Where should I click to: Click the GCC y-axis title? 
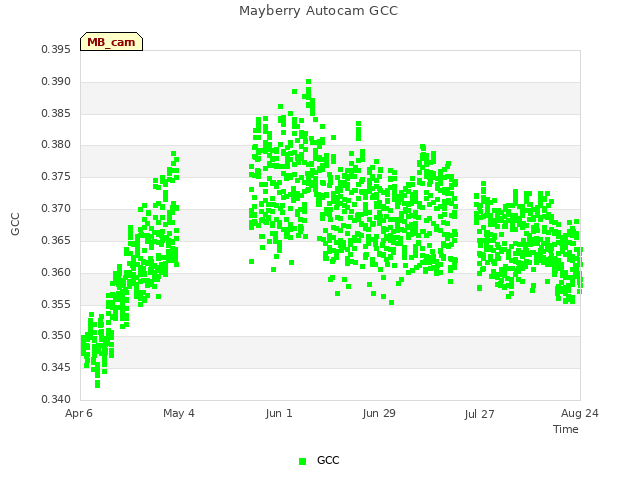15,224
